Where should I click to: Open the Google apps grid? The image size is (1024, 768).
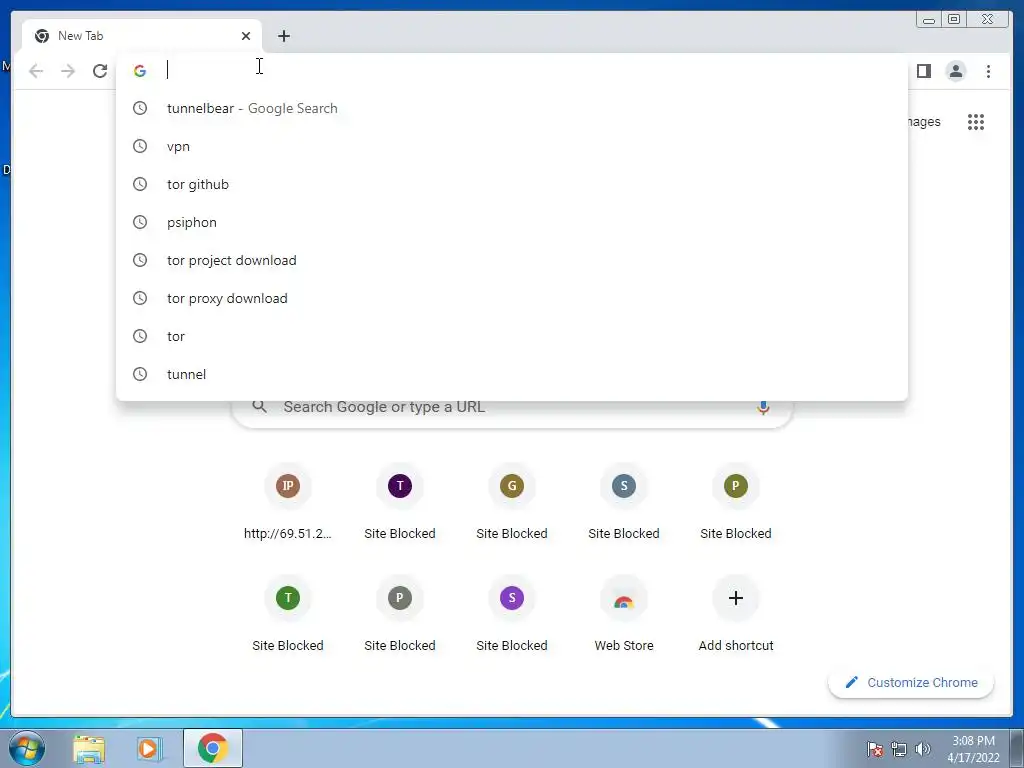(976, 121)
